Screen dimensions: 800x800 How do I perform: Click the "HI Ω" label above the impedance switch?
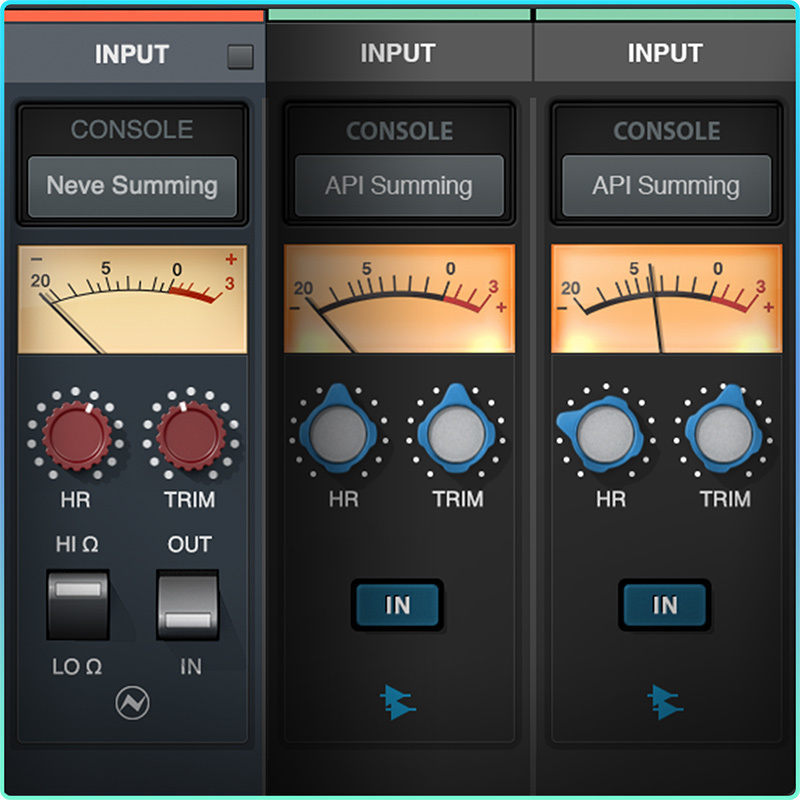pyautogui.click(x=77, y=544)
